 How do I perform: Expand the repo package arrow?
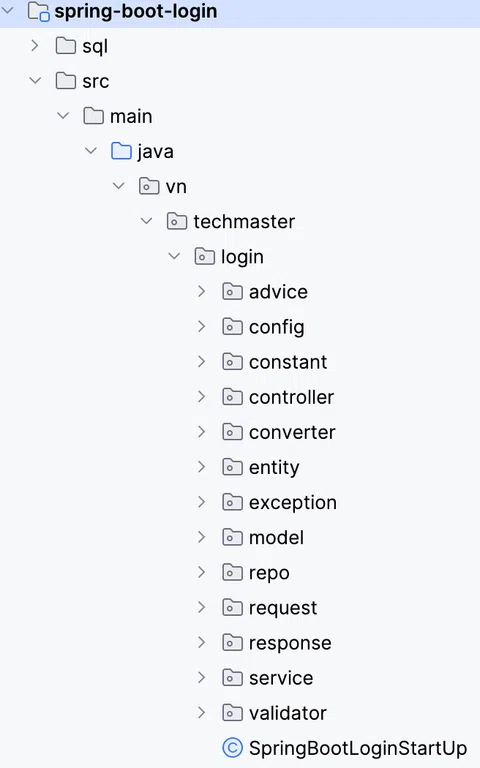(x=201, y=573)
